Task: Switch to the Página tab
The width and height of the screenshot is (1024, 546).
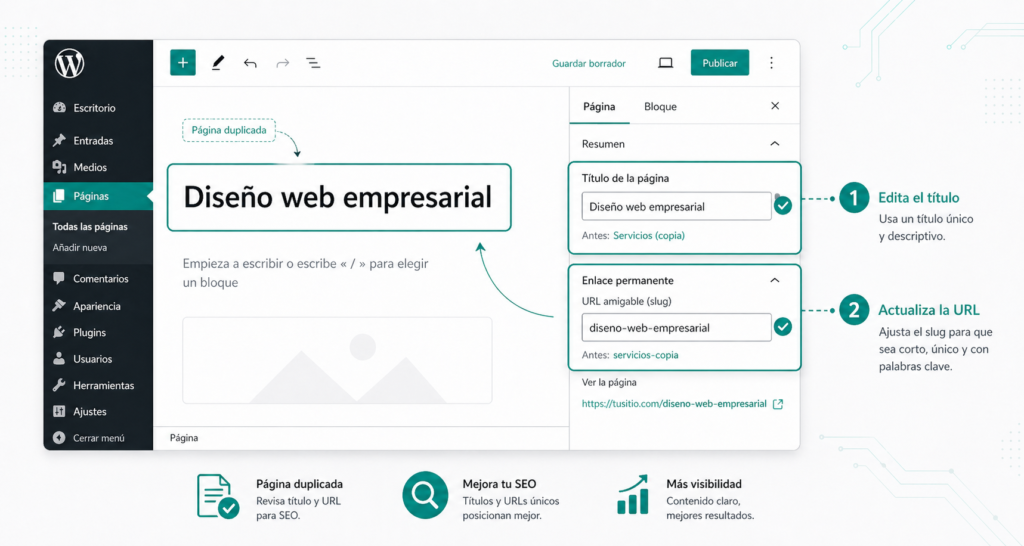Action: pos(599,106)
